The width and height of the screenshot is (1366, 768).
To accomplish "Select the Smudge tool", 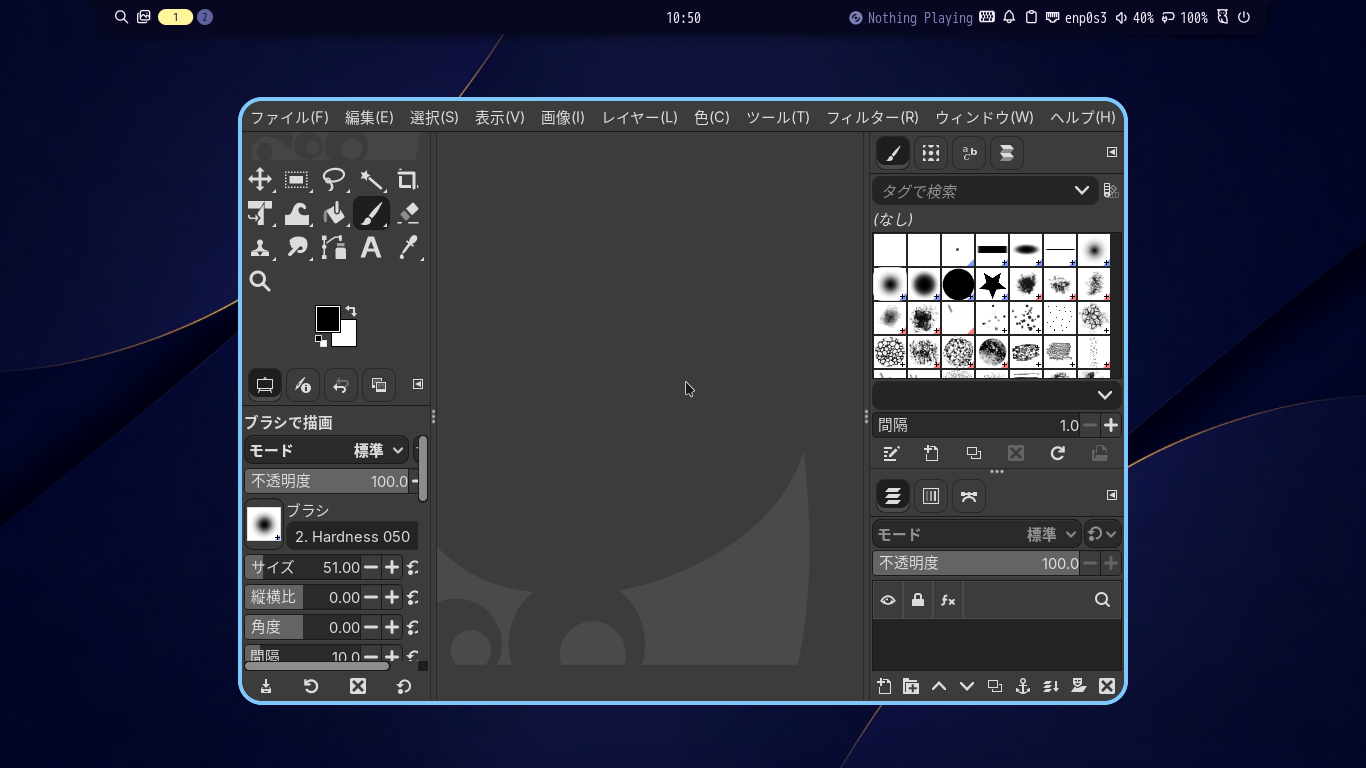I will (297, 247).
